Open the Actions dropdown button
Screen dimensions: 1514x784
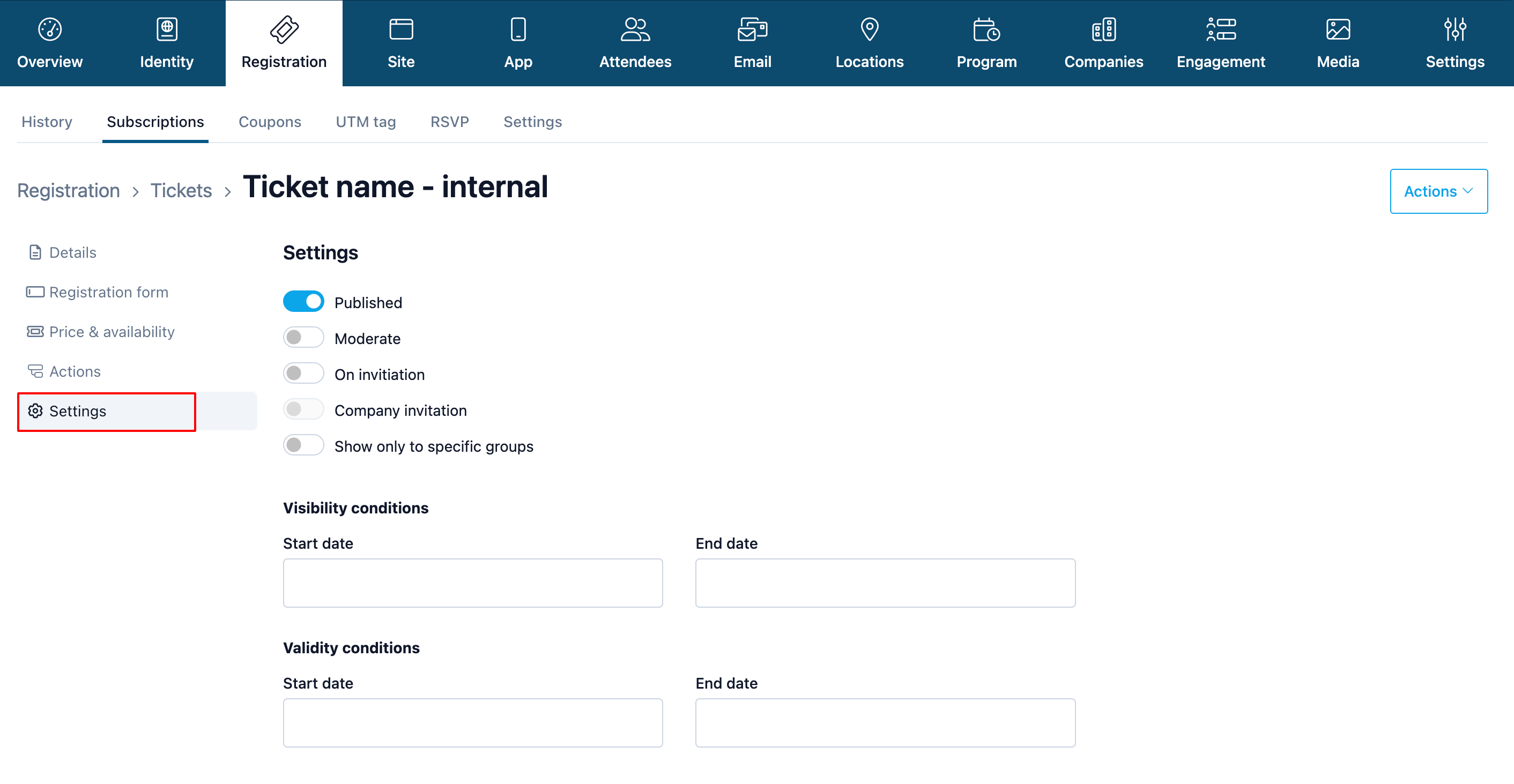(1438, 191)
